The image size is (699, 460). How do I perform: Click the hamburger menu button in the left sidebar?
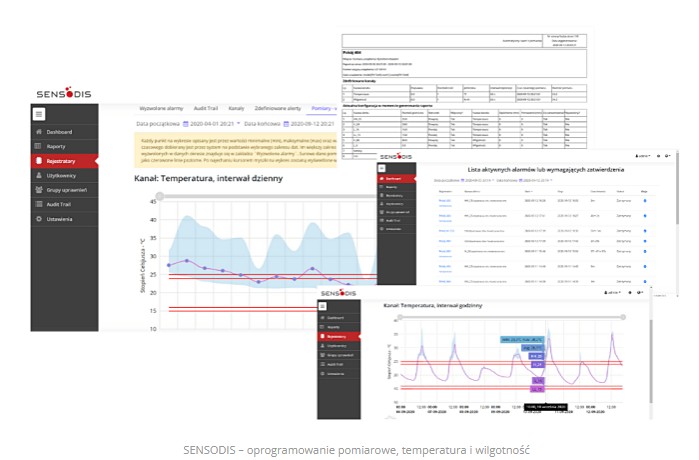tap(39, 114)
